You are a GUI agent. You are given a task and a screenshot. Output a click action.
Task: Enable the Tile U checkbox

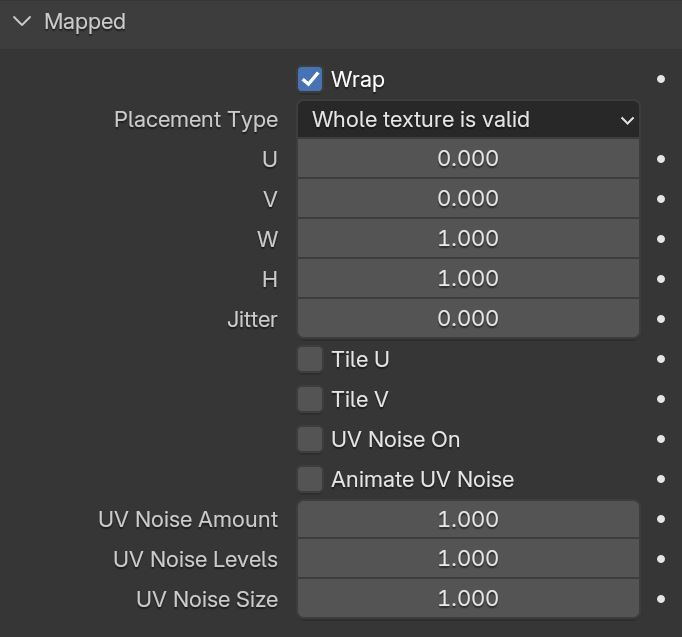click(x=310, y=359)
